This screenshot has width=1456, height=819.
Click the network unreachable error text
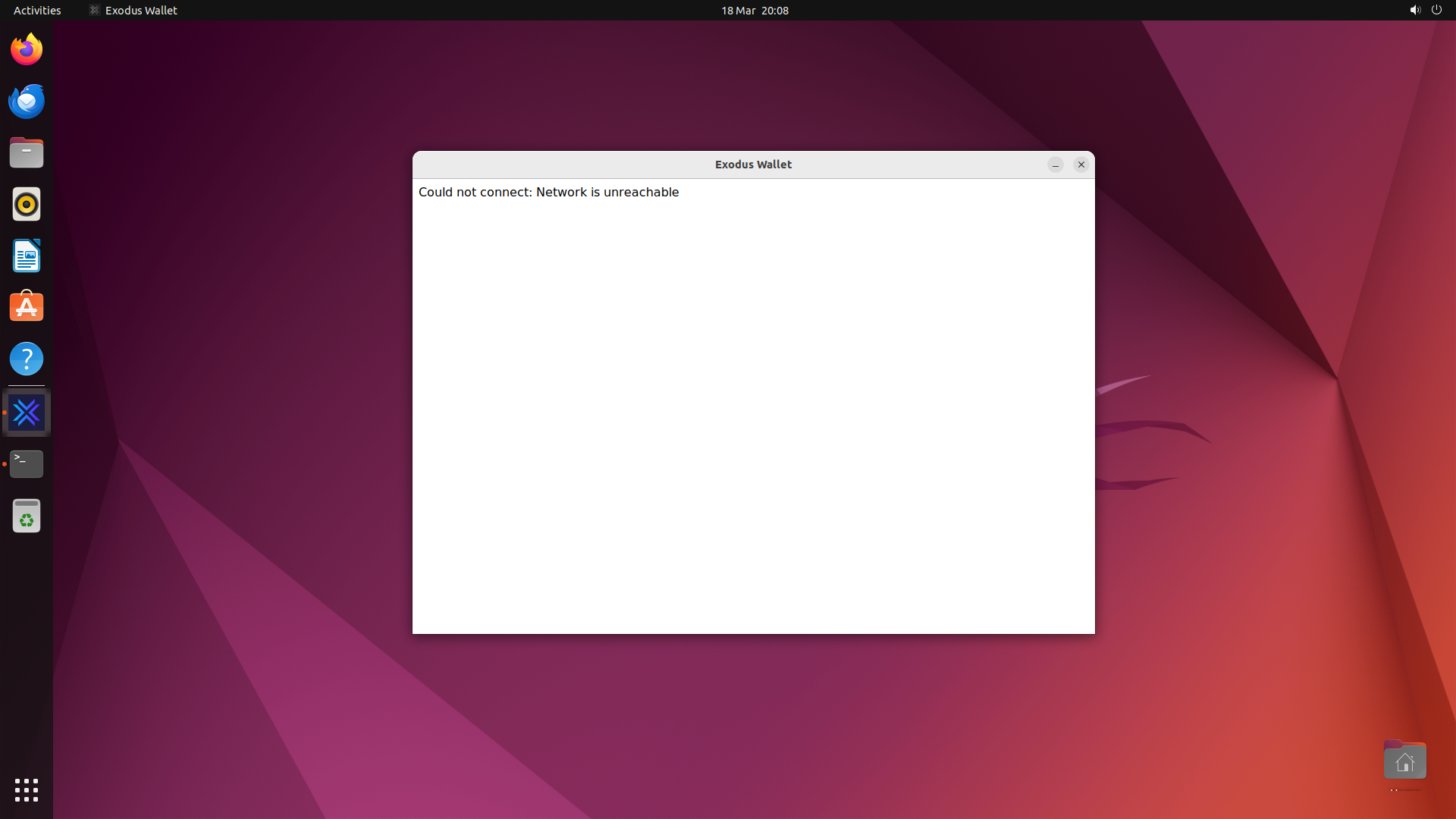[x=548, y=192]
